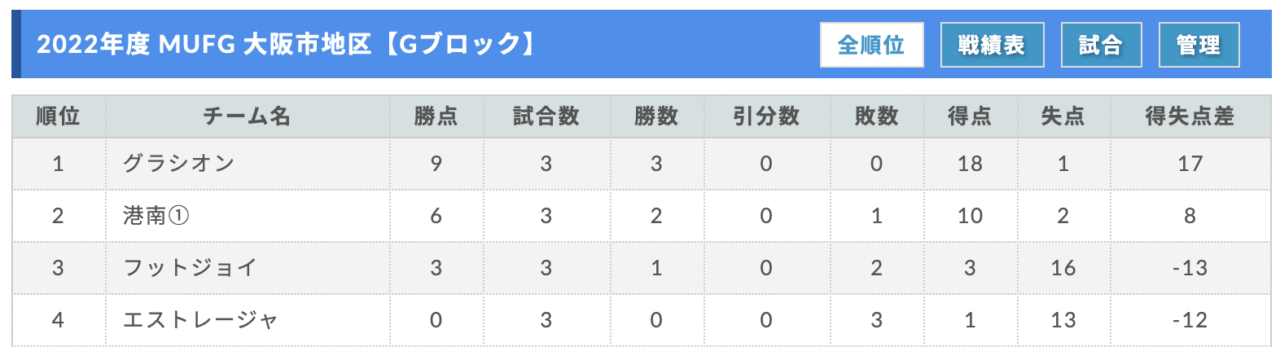Click the 引分数 column header

pyautogui.click(x=766, y=116)
